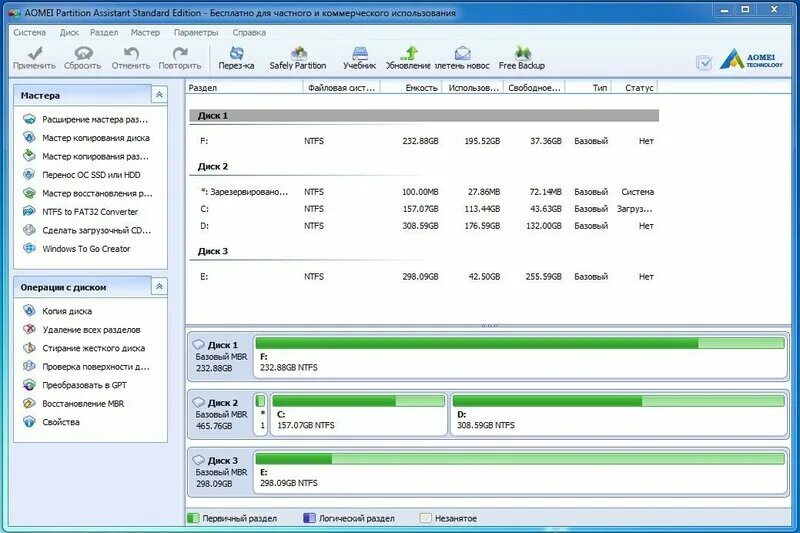
Task: Select the D: partition row in list
Action: [x=424, y=225]
